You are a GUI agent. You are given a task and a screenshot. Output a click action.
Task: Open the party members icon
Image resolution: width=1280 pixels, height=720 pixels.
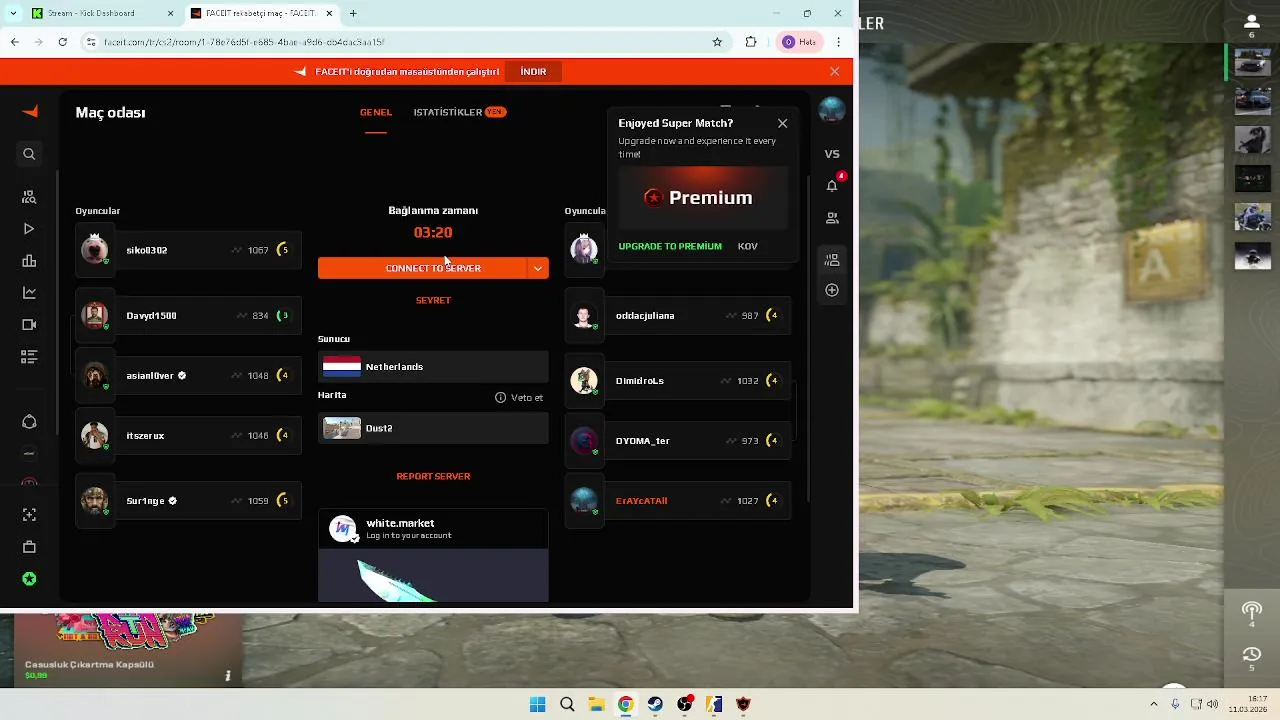832,260
